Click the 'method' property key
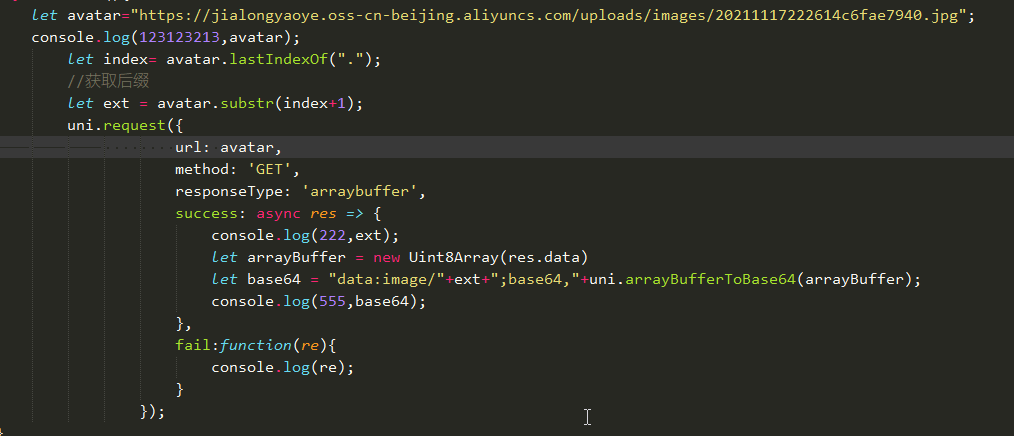This screenshot has width=1014, height=436. click(x=202, y=169)
